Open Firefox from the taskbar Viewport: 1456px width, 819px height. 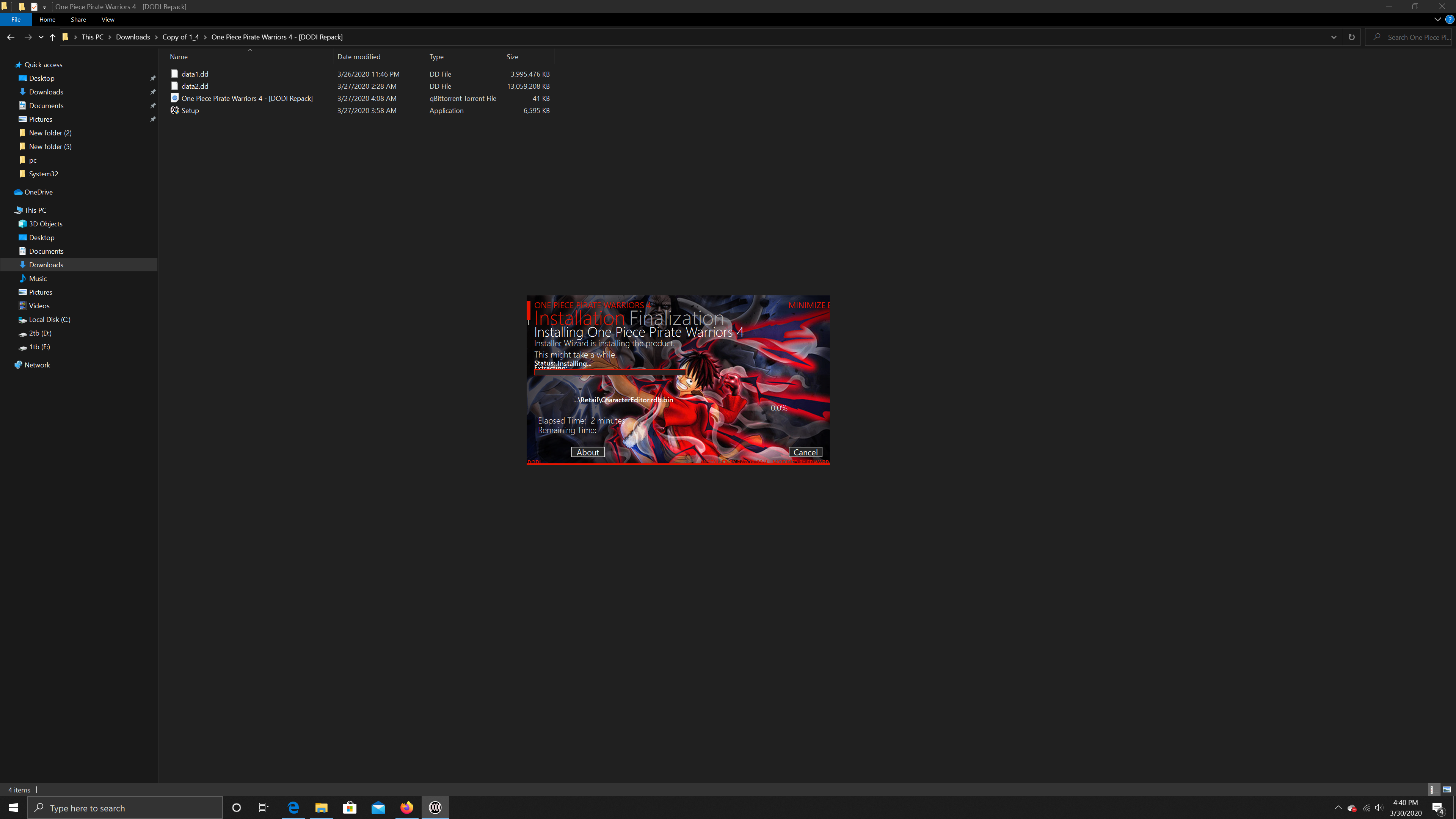click(x=406, y=808)
